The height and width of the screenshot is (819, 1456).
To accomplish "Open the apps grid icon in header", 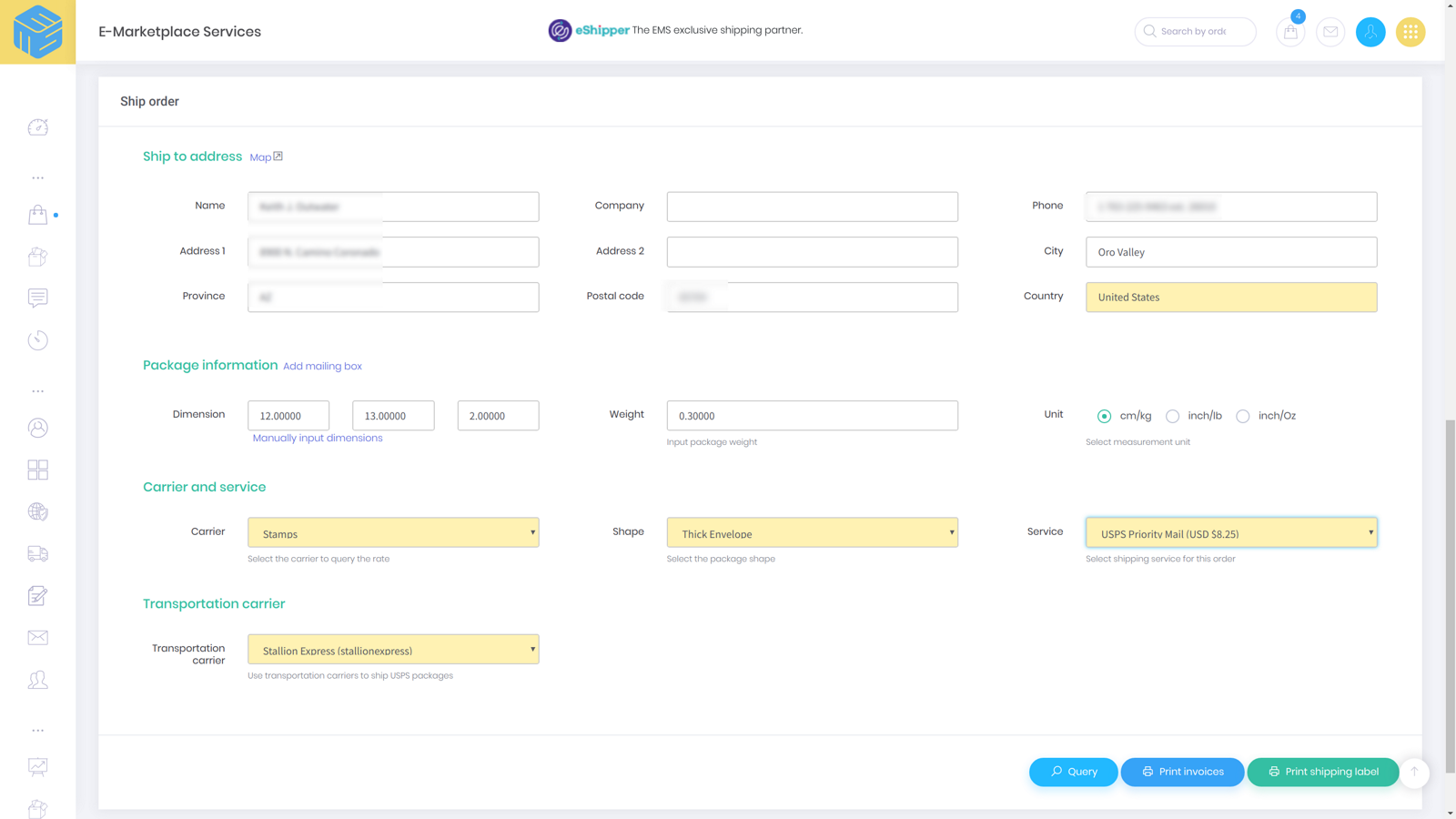I will point(1410,32).
